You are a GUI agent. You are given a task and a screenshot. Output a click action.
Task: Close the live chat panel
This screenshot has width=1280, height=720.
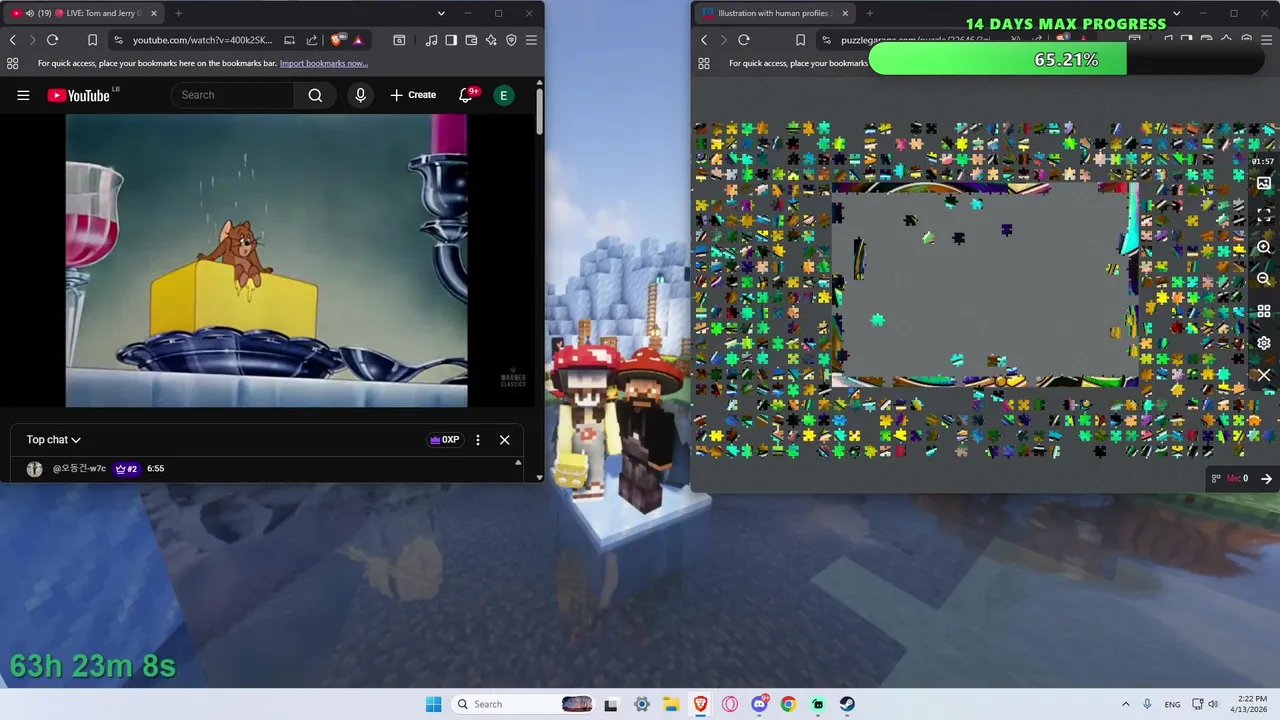tap(504, 440)
